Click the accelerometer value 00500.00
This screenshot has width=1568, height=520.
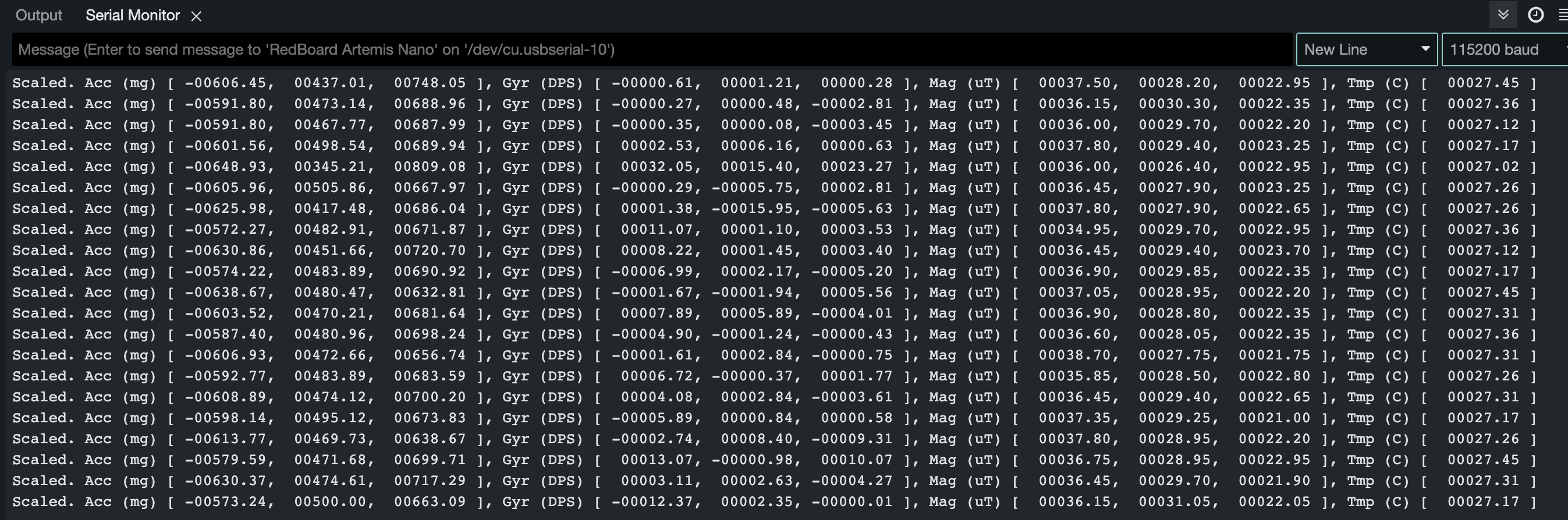[x=330, y=502]
